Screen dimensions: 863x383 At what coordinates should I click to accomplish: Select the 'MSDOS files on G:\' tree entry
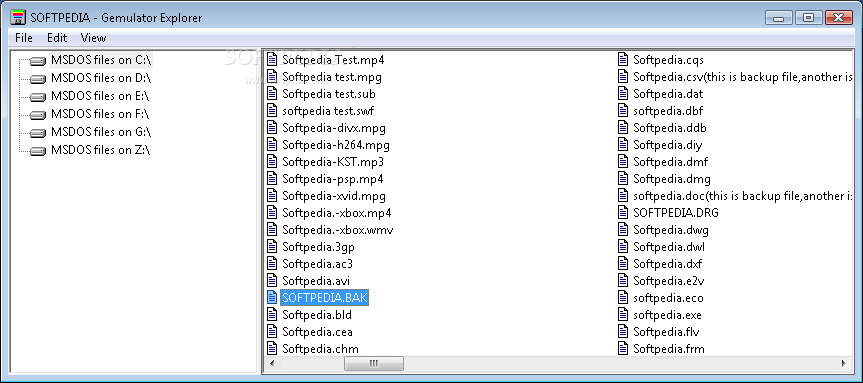click(101, 132)
